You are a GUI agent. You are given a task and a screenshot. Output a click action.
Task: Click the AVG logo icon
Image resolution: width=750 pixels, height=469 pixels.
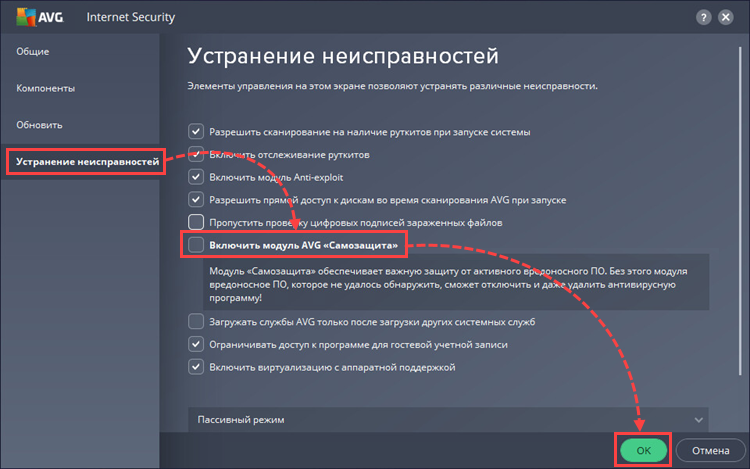point(40,17)
